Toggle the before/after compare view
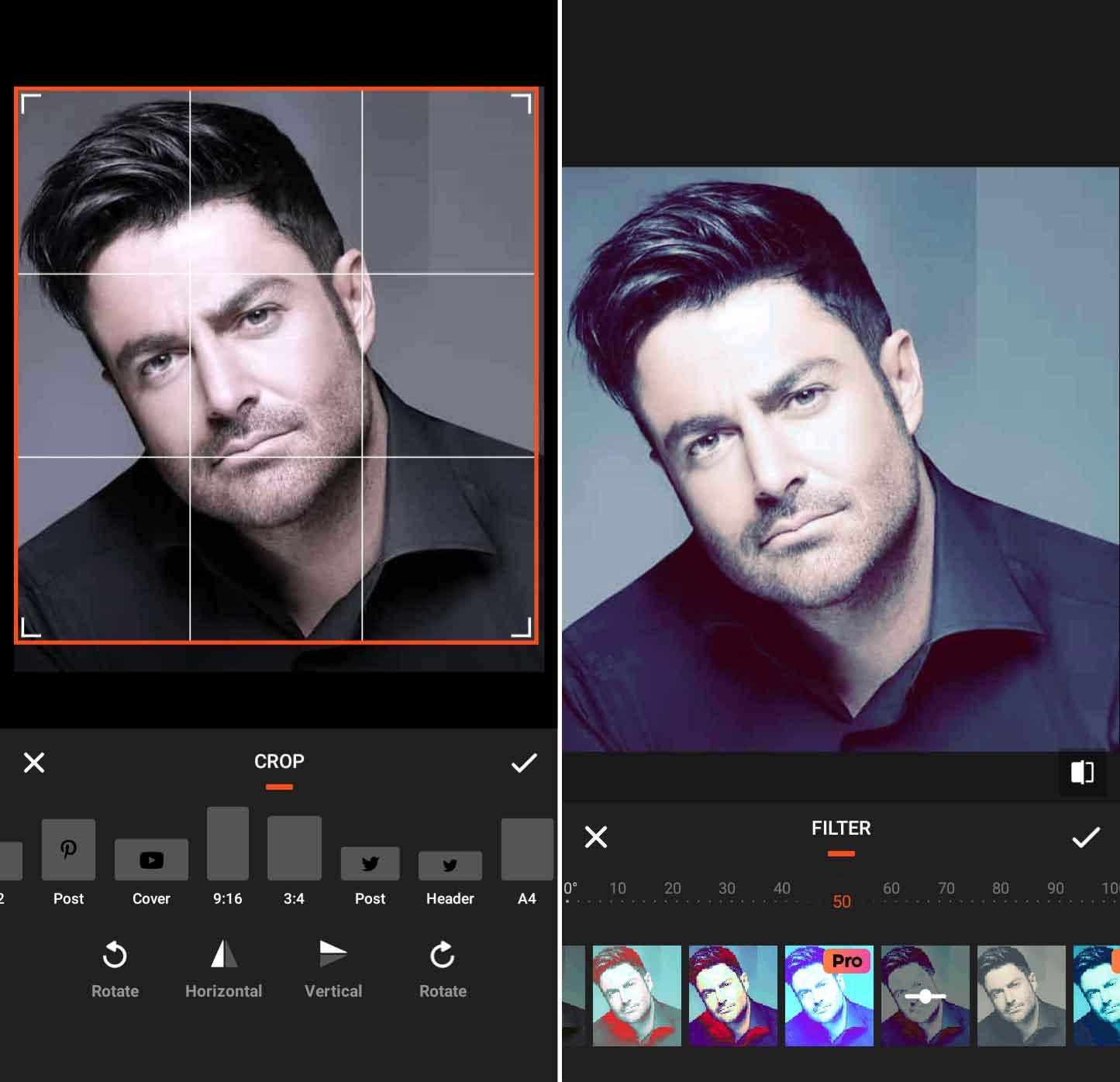This screenshot has height=1082, width=1120. [x=1082, y=772]
